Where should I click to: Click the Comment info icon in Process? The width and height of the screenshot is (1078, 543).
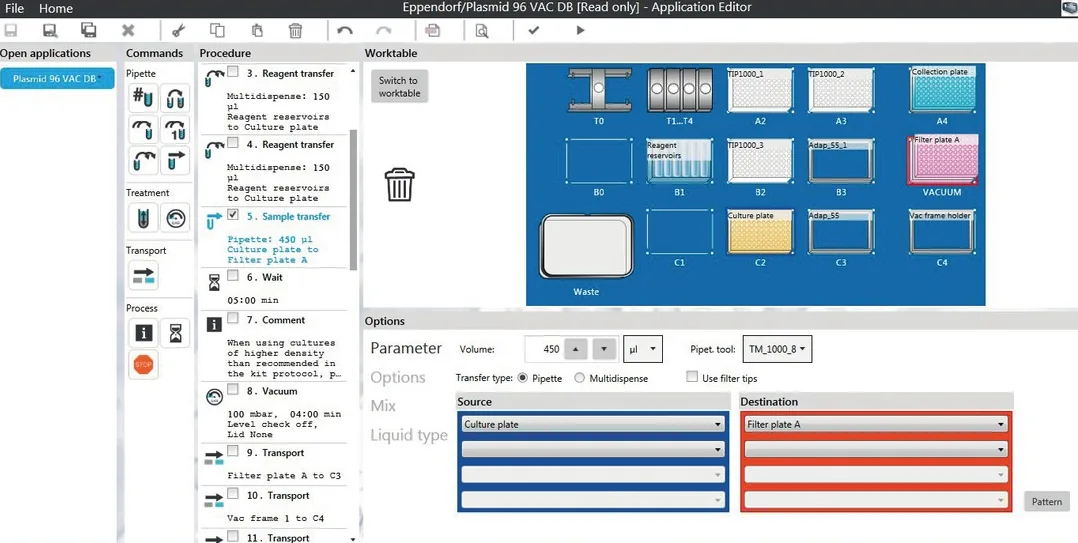tap(143, 333)
